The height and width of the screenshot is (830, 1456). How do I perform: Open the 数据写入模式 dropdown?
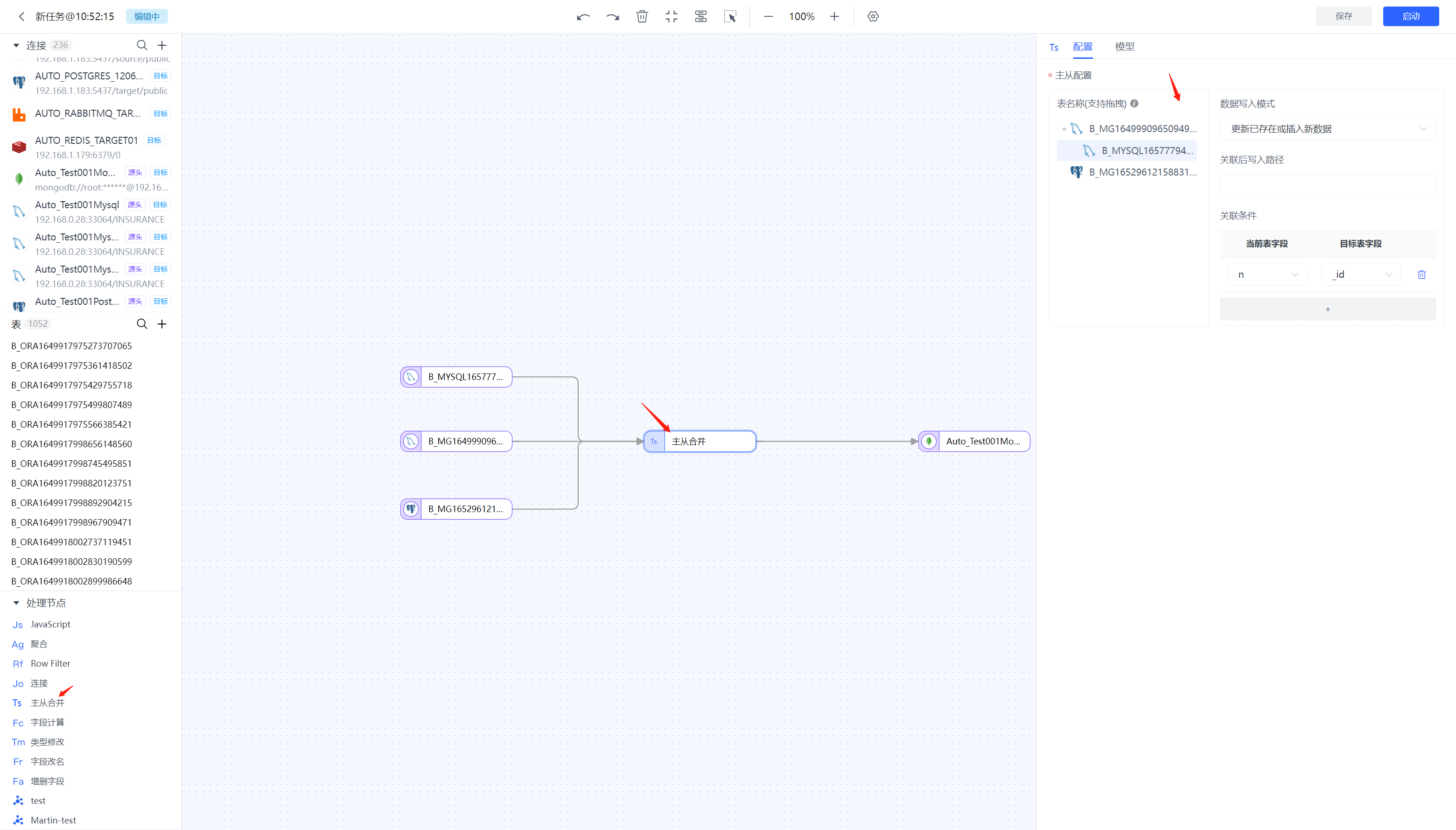(1327, 129)
